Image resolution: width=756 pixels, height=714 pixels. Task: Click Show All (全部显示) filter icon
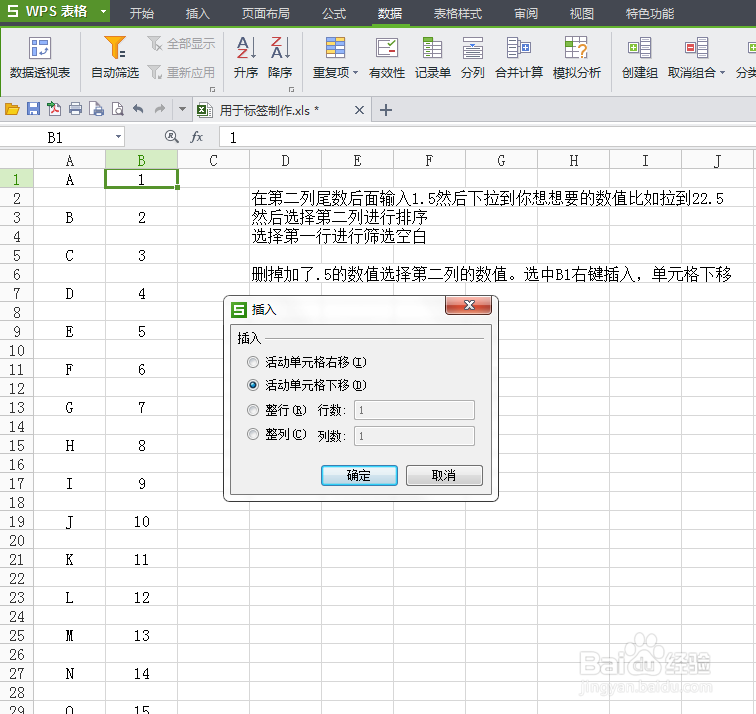154,44
